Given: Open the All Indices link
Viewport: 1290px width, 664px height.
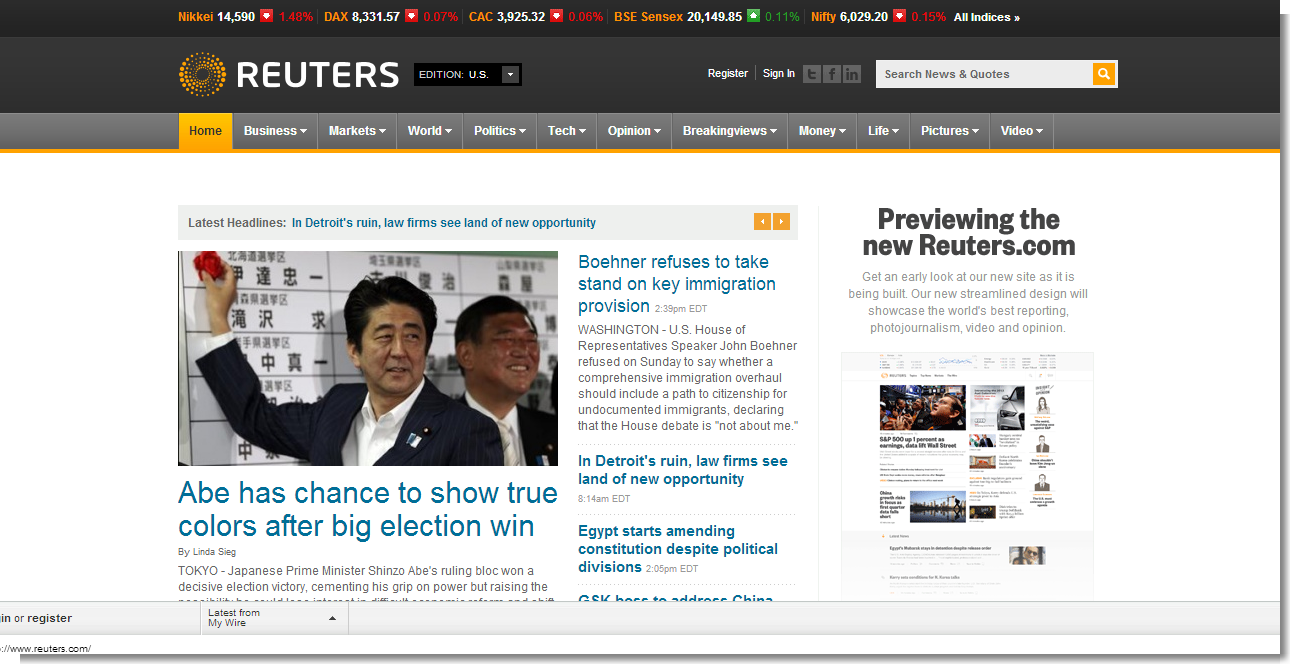Looking at the screenshot, I should pos(986,17).
